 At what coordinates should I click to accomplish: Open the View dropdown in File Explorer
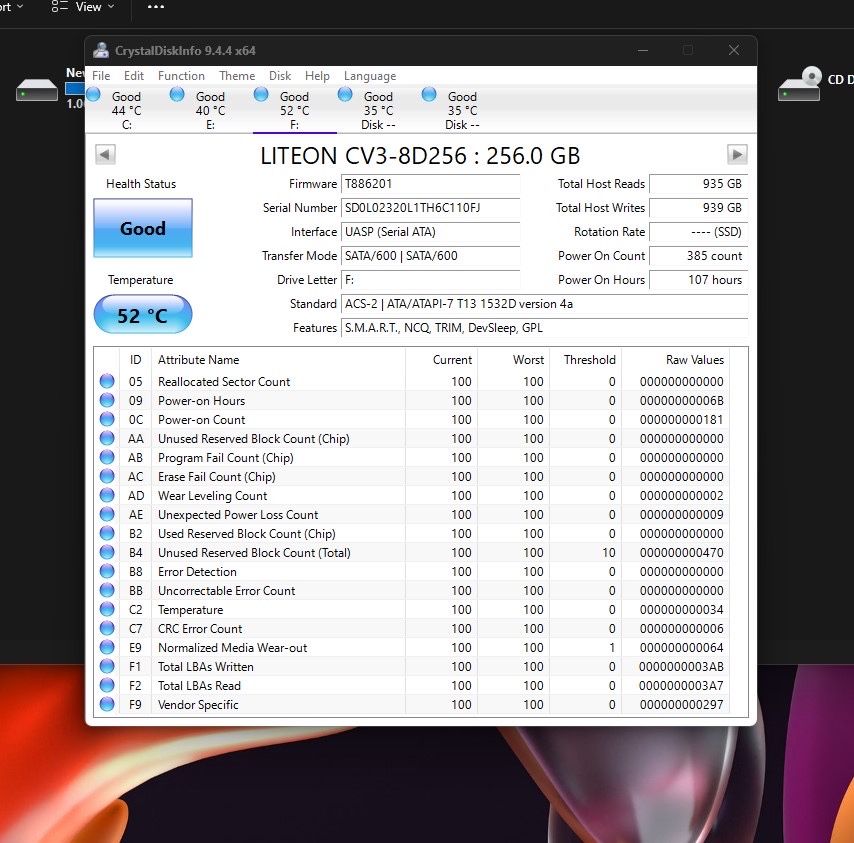pyautogui.click(x=83, y=7)
